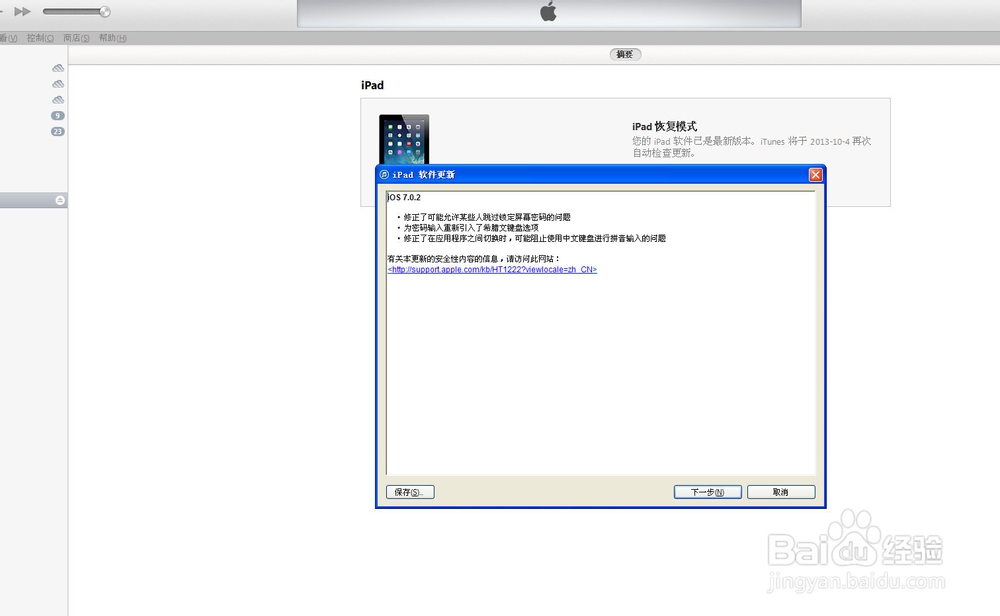The width and height of the screenshot is (1000, 616).
Task: Click the line 为密码输入重新引入了希腊文键盘选项
Action: [471, 228]
